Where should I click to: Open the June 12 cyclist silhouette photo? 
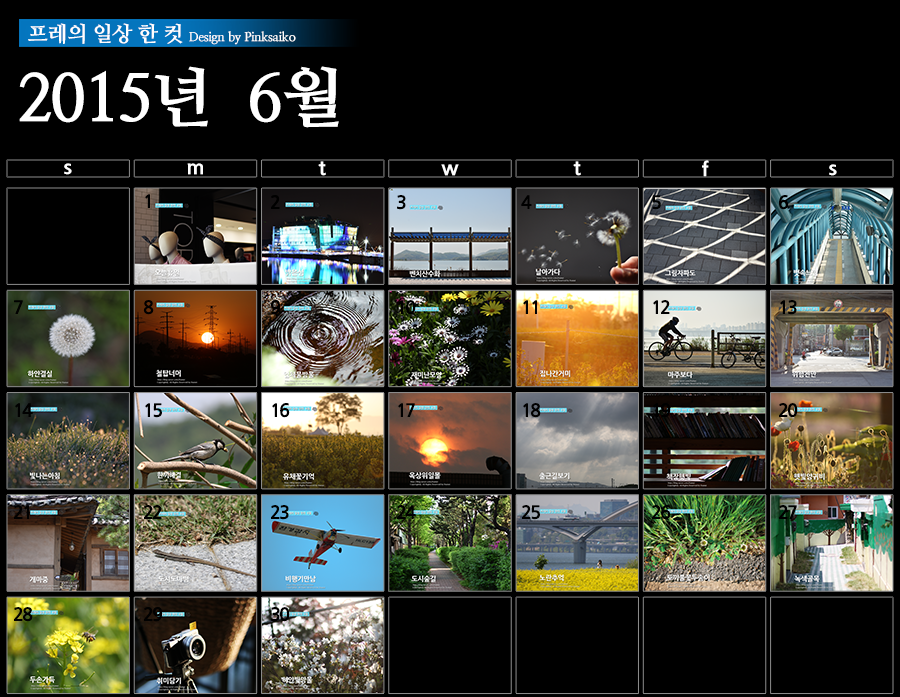tap(704, 339)
